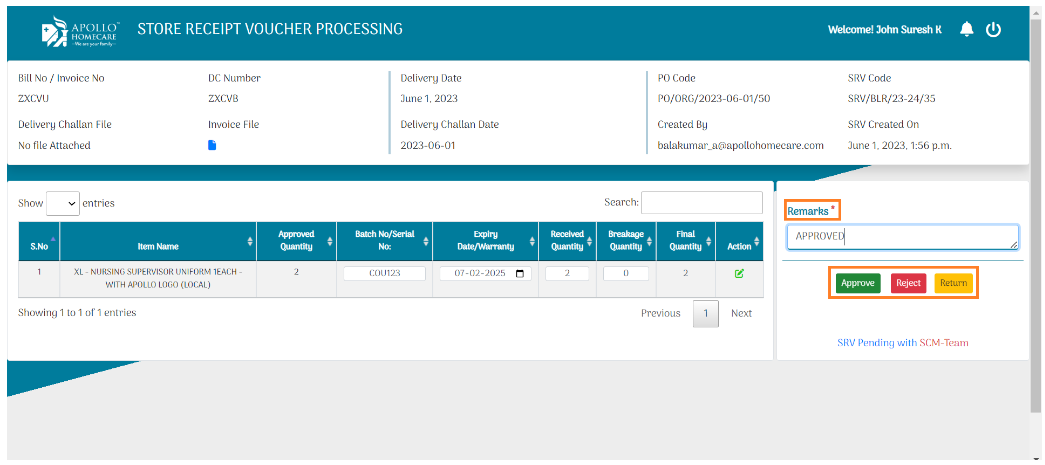Viewport: 1045px width, 465px height.
Task: Click the Remarks text area
Action: (901, 237)
